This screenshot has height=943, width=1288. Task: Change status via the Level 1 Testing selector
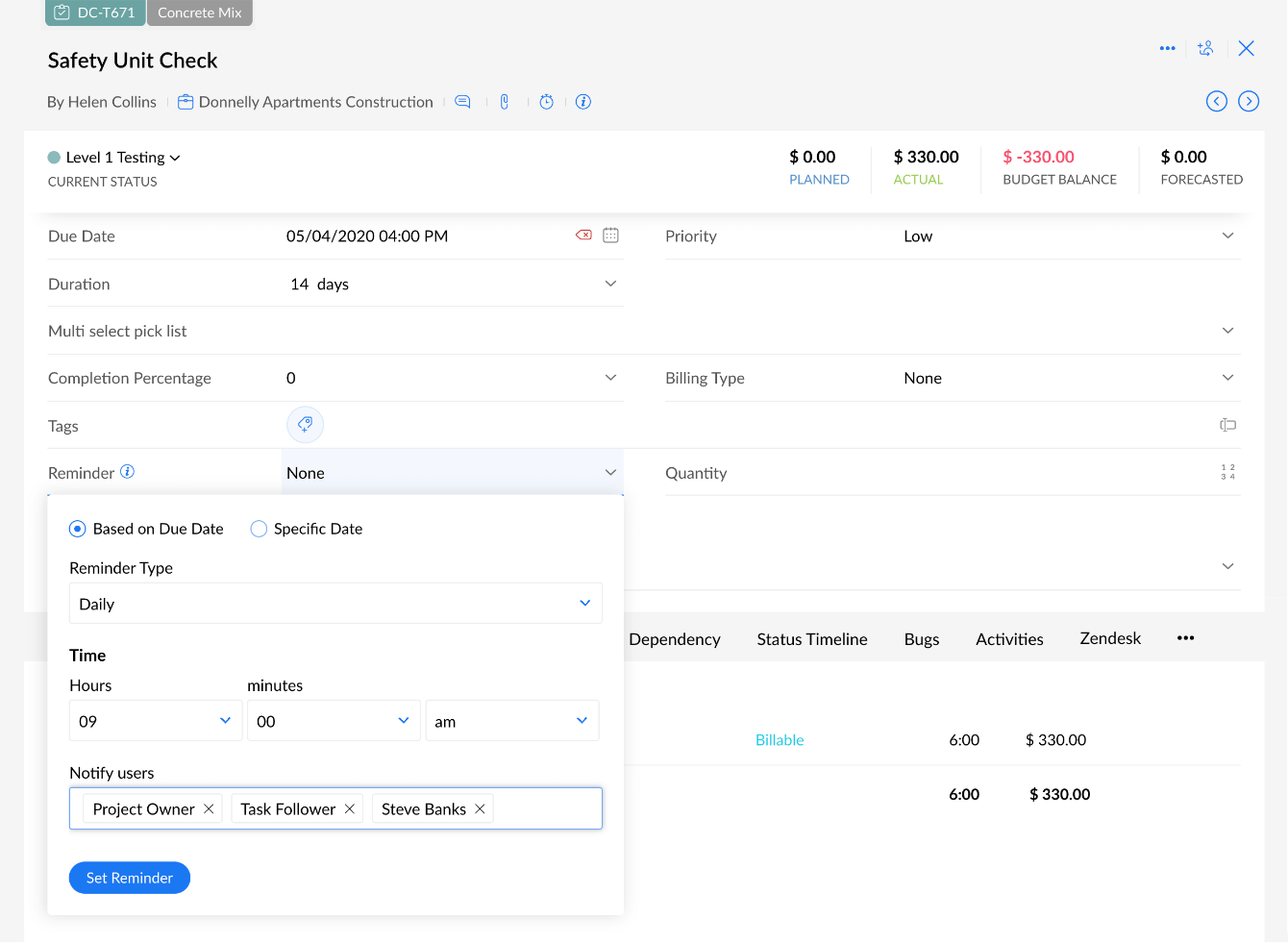coord(113,157)
